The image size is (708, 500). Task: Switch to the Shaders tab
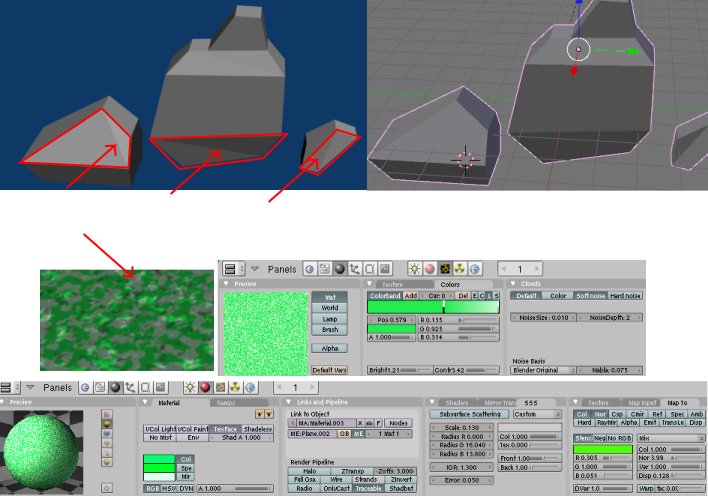(x=457, y=403)
